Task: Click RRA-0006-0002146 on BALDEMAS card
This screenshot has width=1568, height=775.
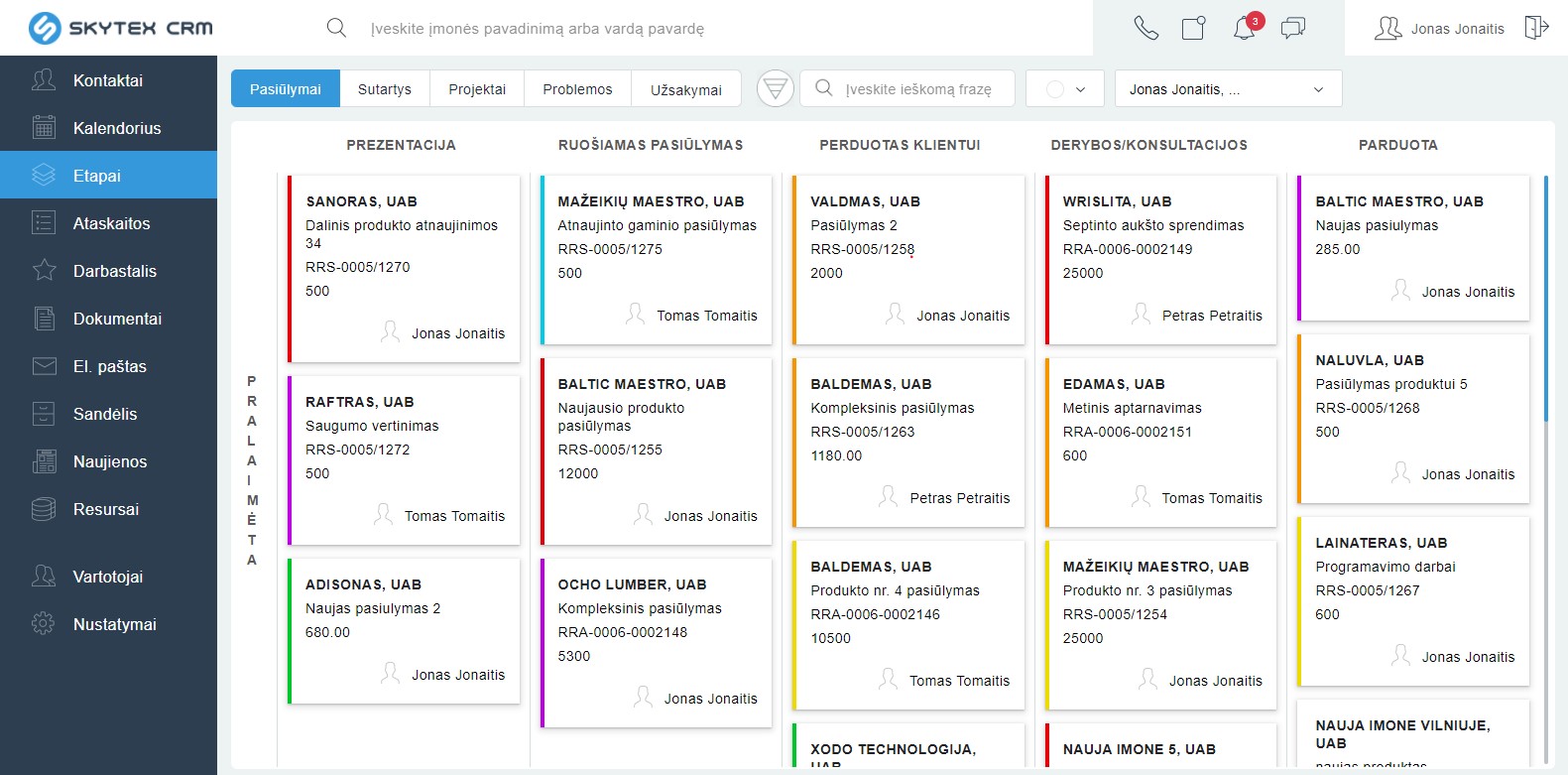Action: coord(876,614)
